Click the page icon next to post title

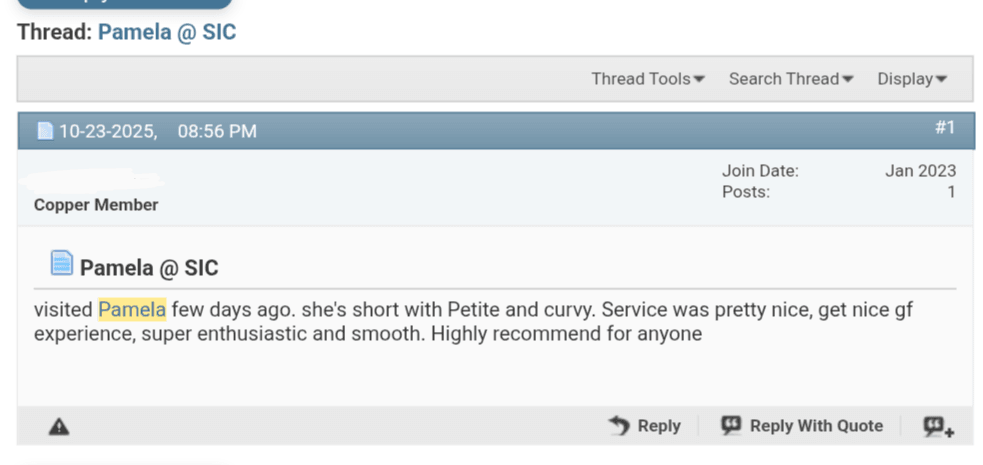tap(62, 264)
